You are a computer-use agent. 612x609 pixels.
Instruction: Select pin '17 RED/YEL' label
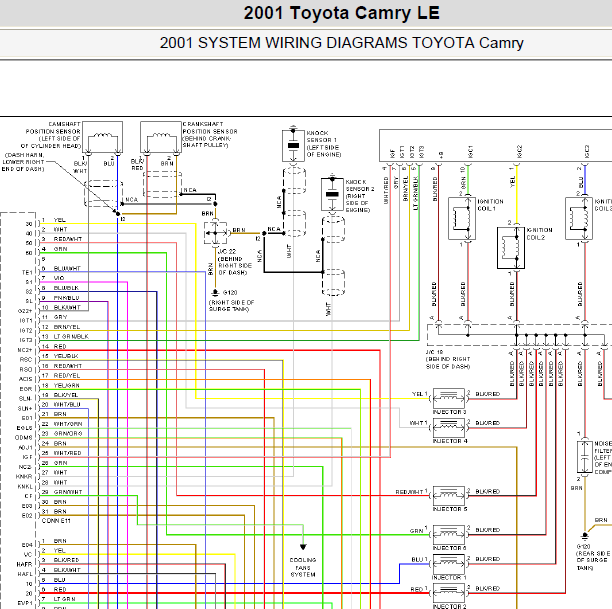coord(61,376)
